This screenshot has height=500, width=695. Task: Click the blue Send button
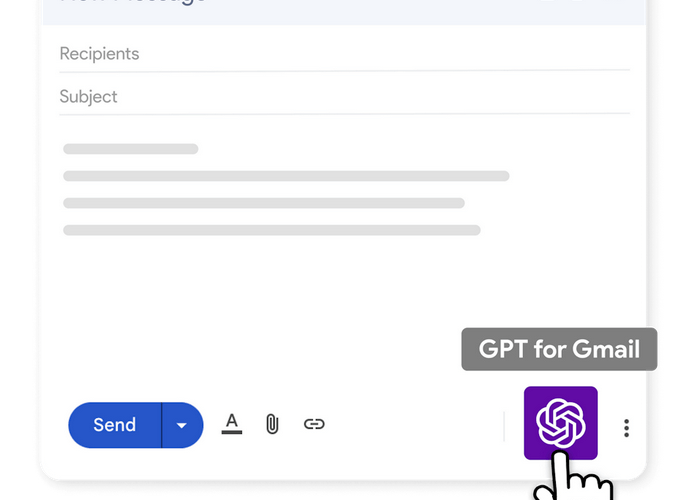(x=115, y=425)
